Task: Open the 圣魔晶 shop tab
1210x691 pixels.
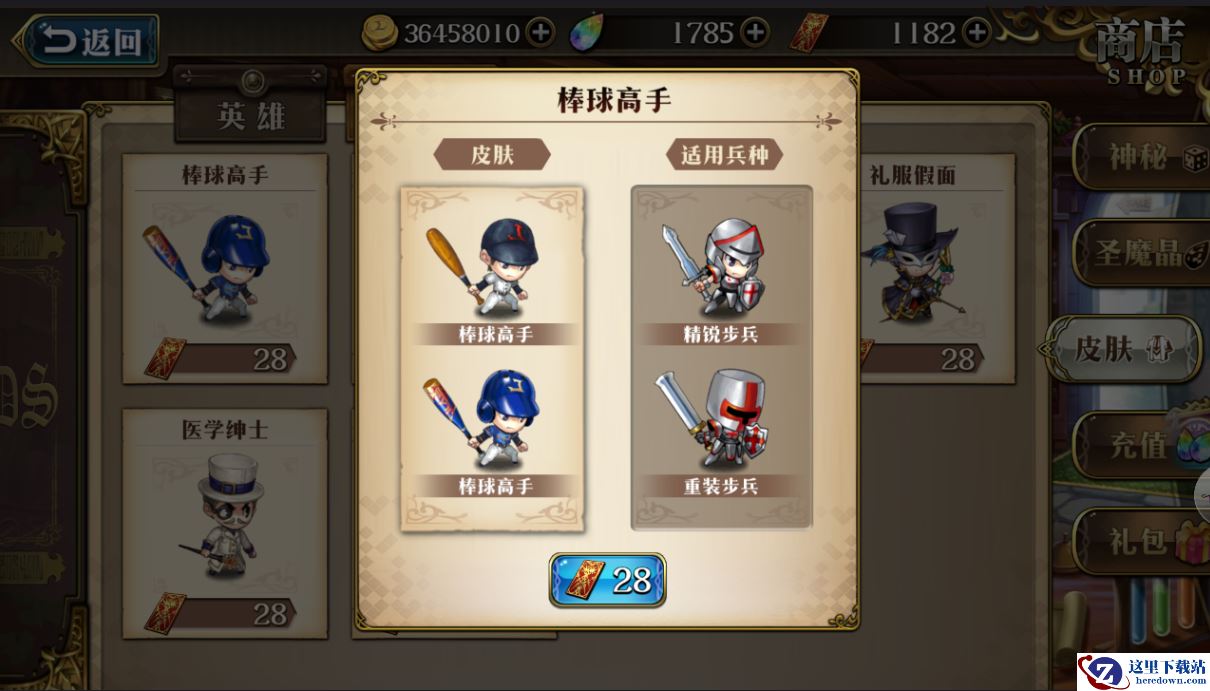Action: (x=1140, y=253)
